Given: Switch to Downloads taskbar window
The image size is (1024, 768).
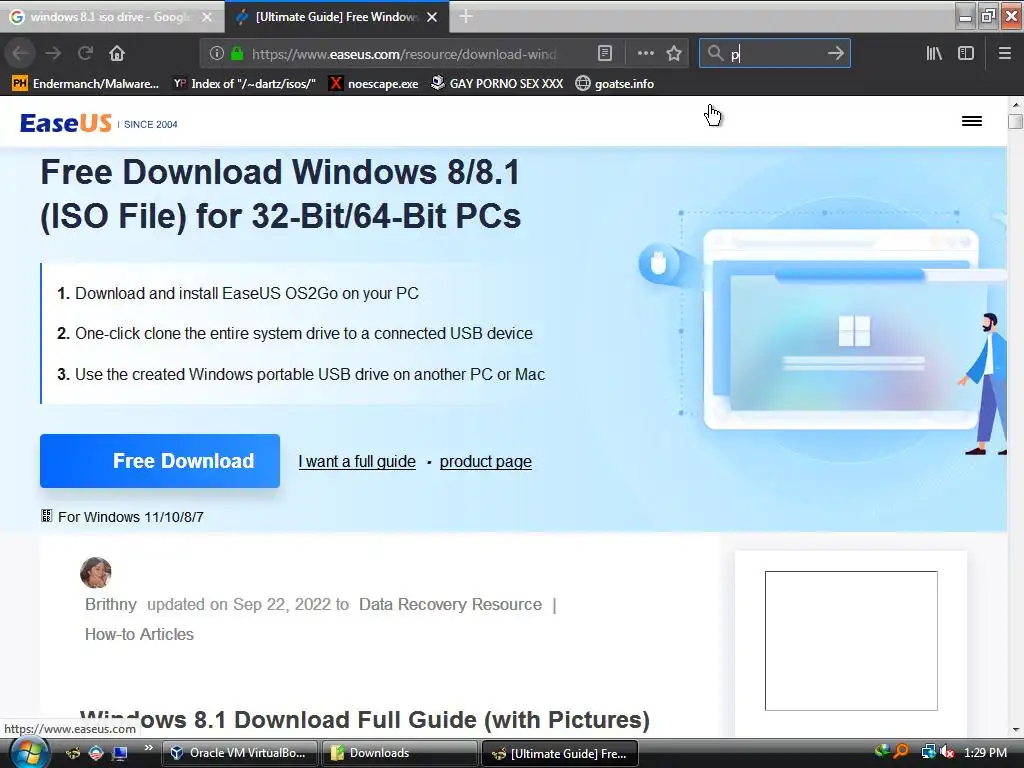Looking at the screenshot, I should [x=400, y=753].
